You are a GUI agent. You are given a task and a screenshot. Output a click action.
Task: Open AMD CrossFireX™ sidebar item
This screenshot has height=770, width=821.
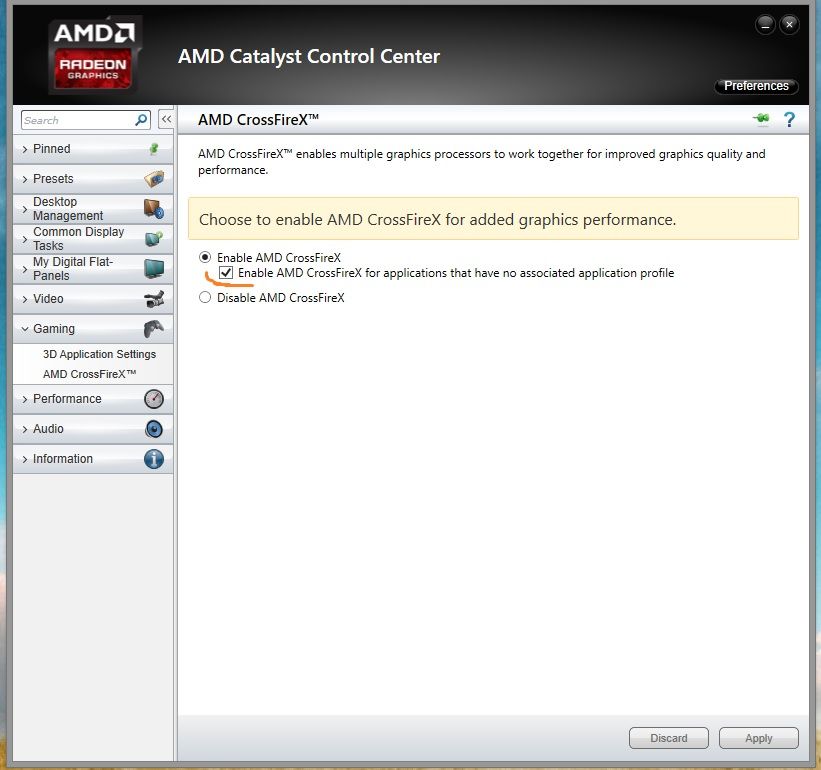click(x=90, y=374)
